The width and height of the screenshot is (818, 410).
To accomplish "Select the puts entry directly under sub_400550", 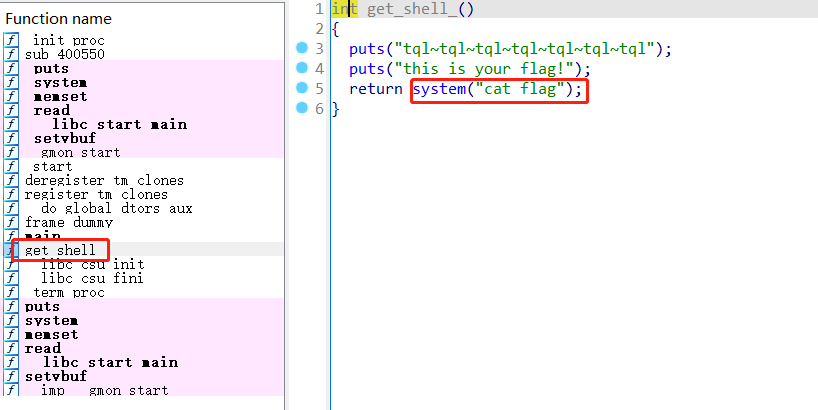I will [51, 68].
